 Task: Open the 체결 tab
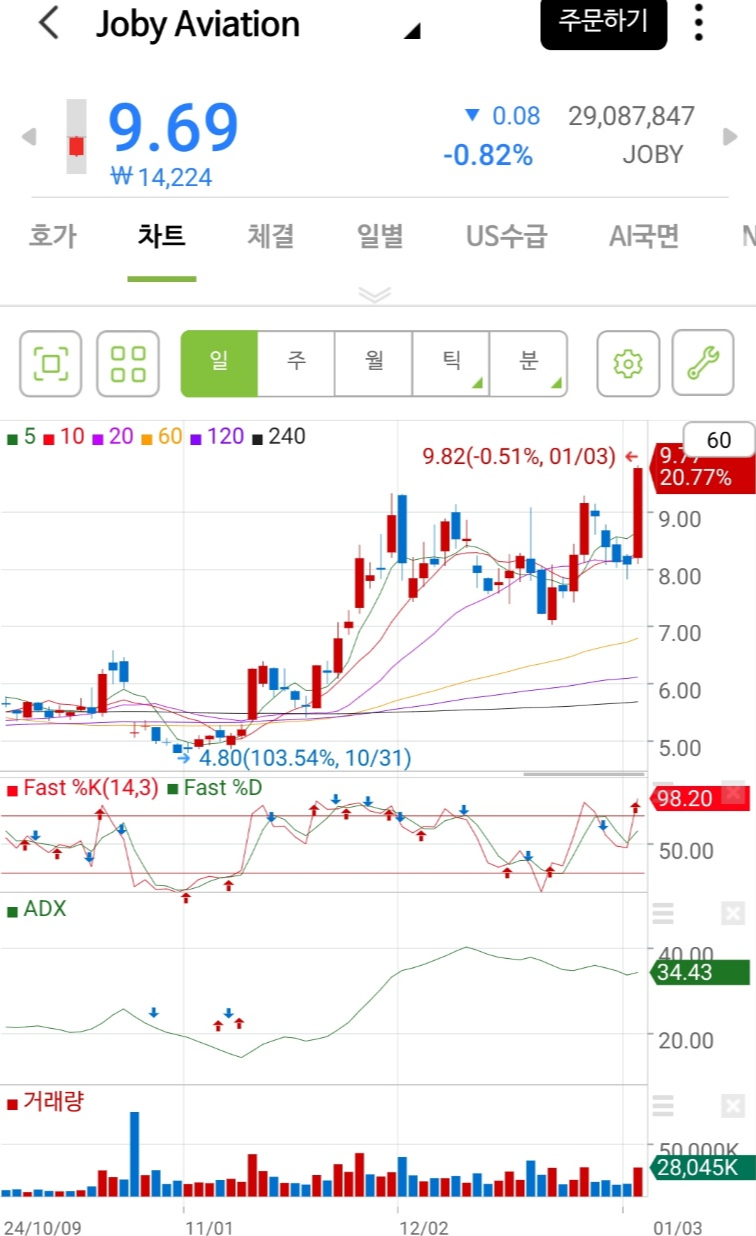[271, 237]
